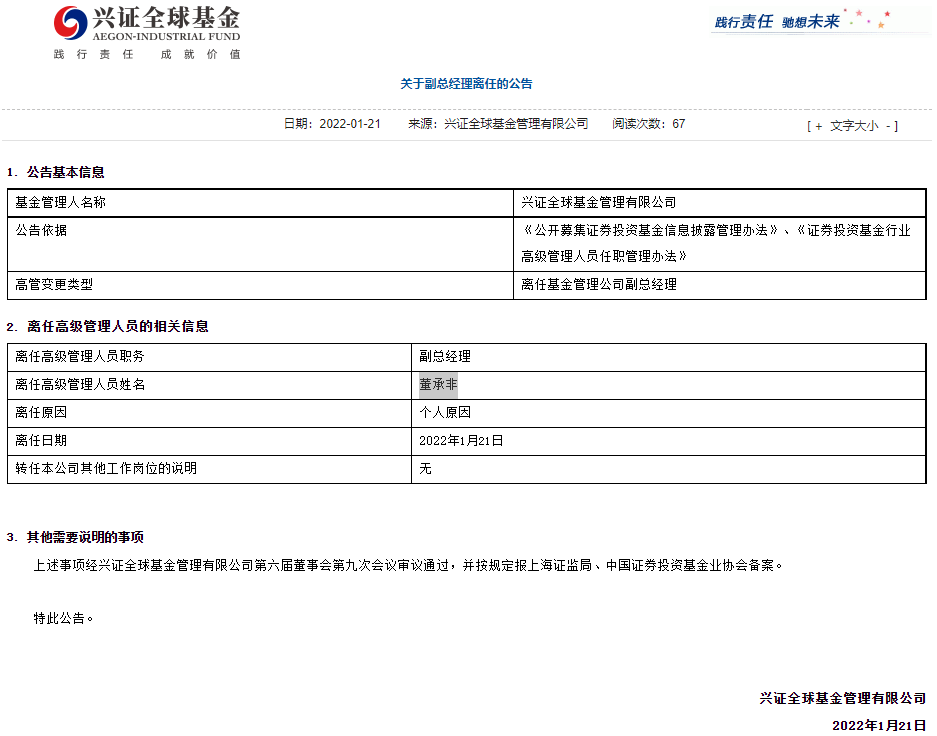This screenshot has width=937, height=736.
Task: Click the 无 value cell
Action: click(x=669, y=469)
